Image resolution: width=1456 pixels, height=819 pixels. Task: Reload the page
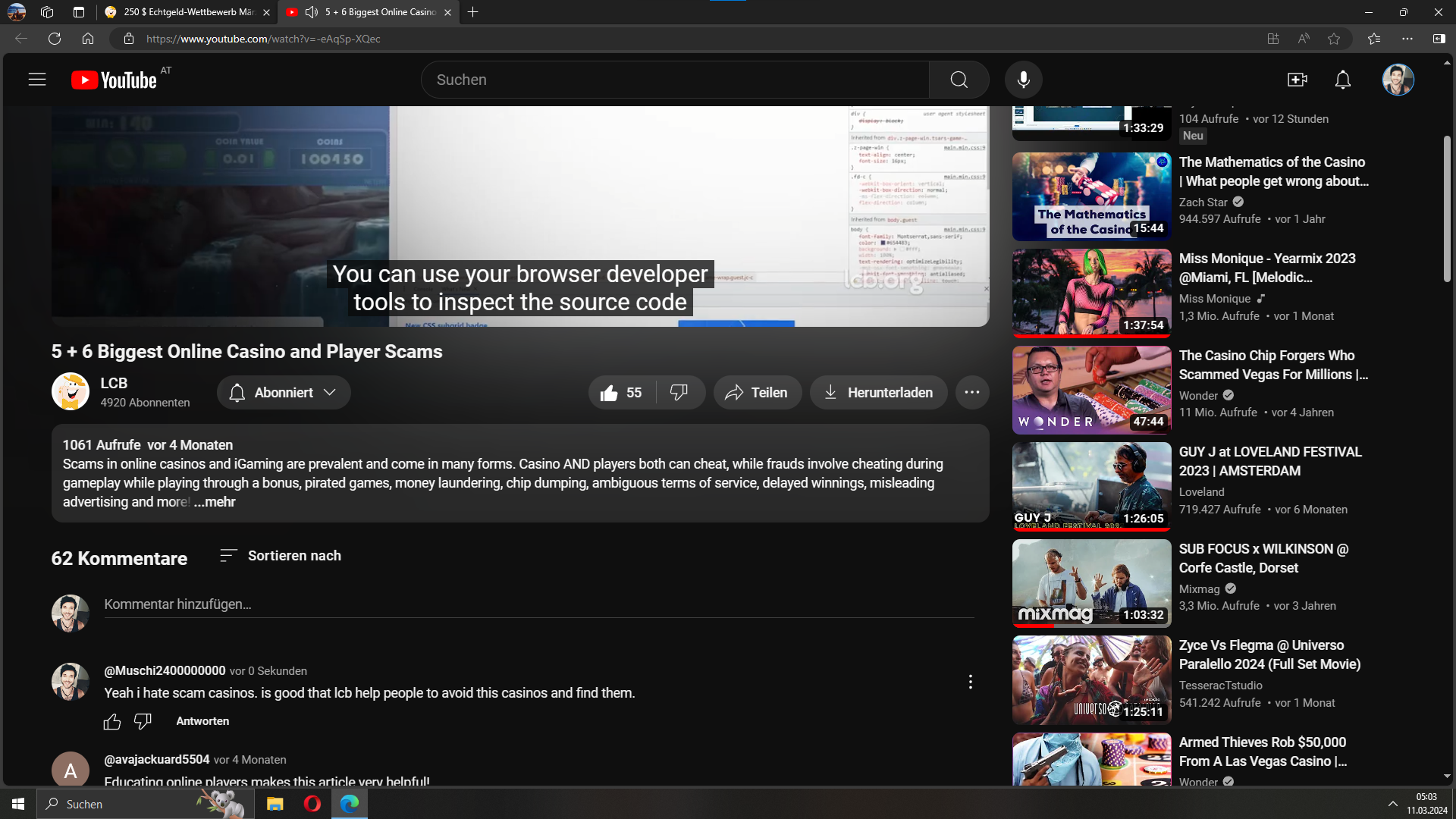click(x=55, y=39)
